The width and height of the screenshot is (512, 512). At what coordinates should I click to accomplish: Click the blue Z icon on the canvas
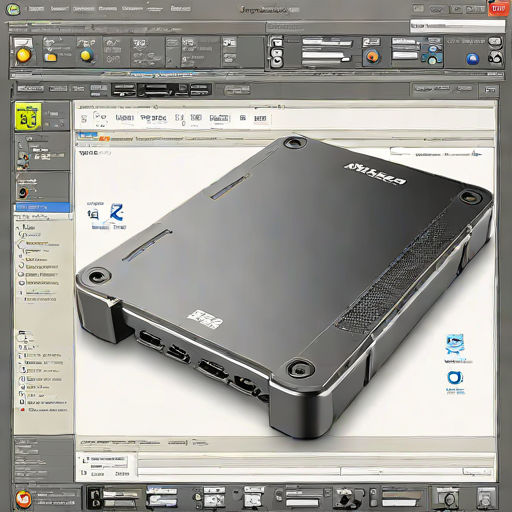117,212
